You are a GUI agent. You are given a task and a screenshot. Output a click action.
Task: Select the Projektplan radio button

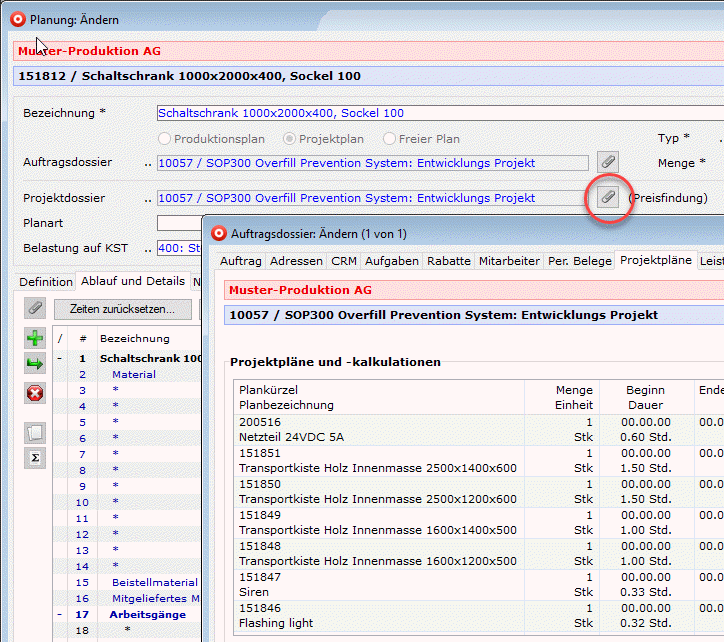290,139
